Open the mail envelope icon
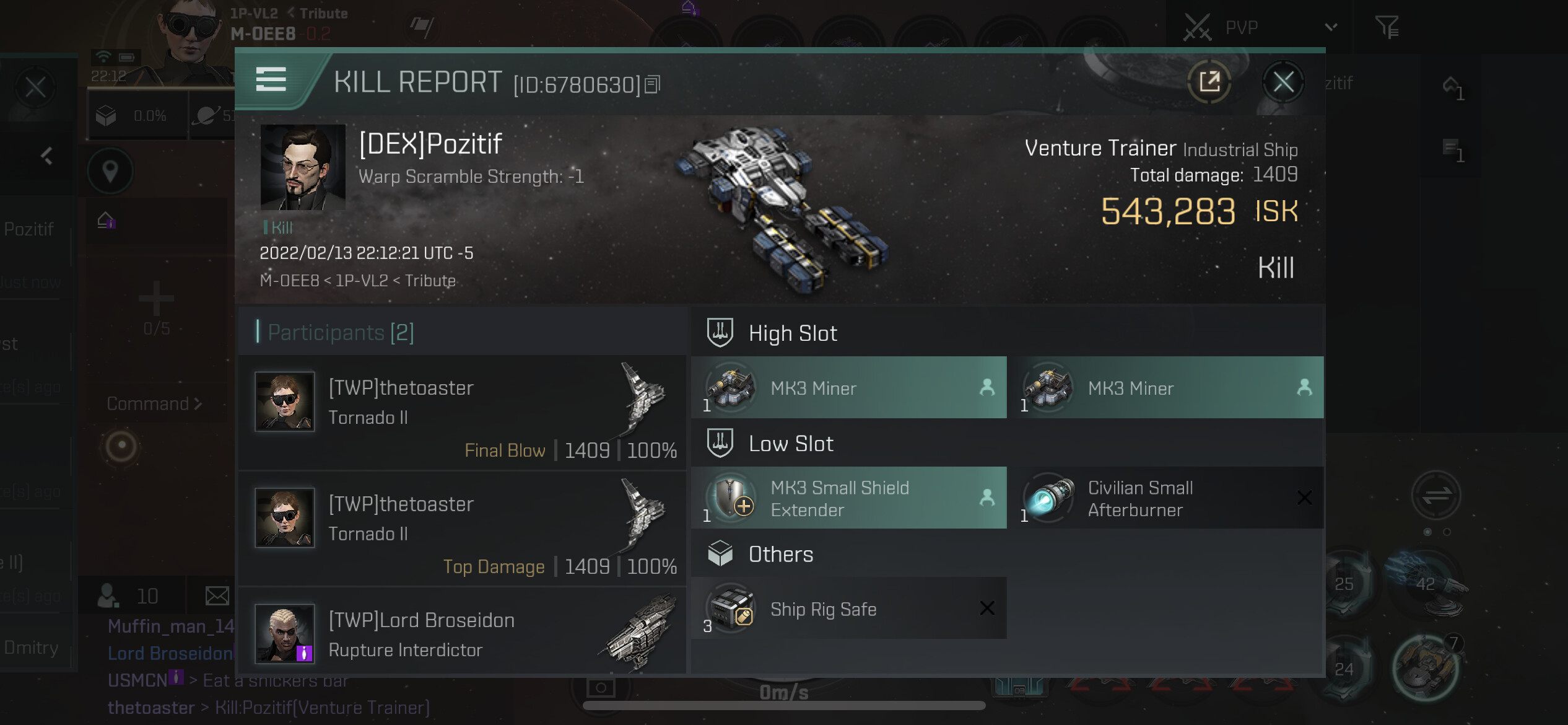 [x=217, y=596]
